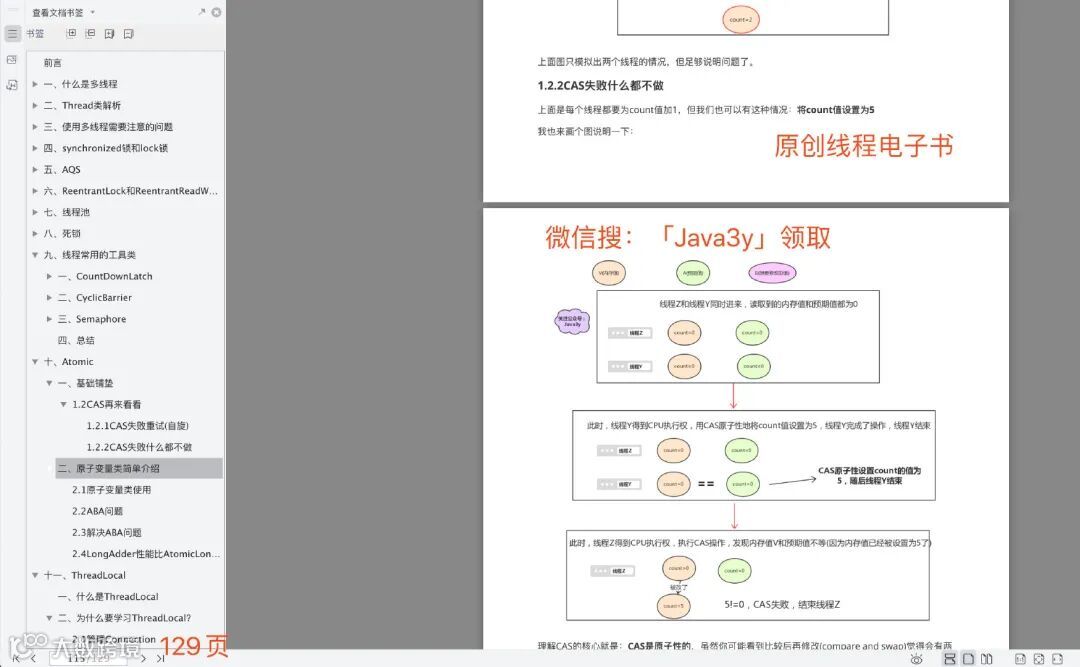
Task: Open 一、什么是ThreadLocal bookmark
Action: pyautogui.click(x=108, y=597)
